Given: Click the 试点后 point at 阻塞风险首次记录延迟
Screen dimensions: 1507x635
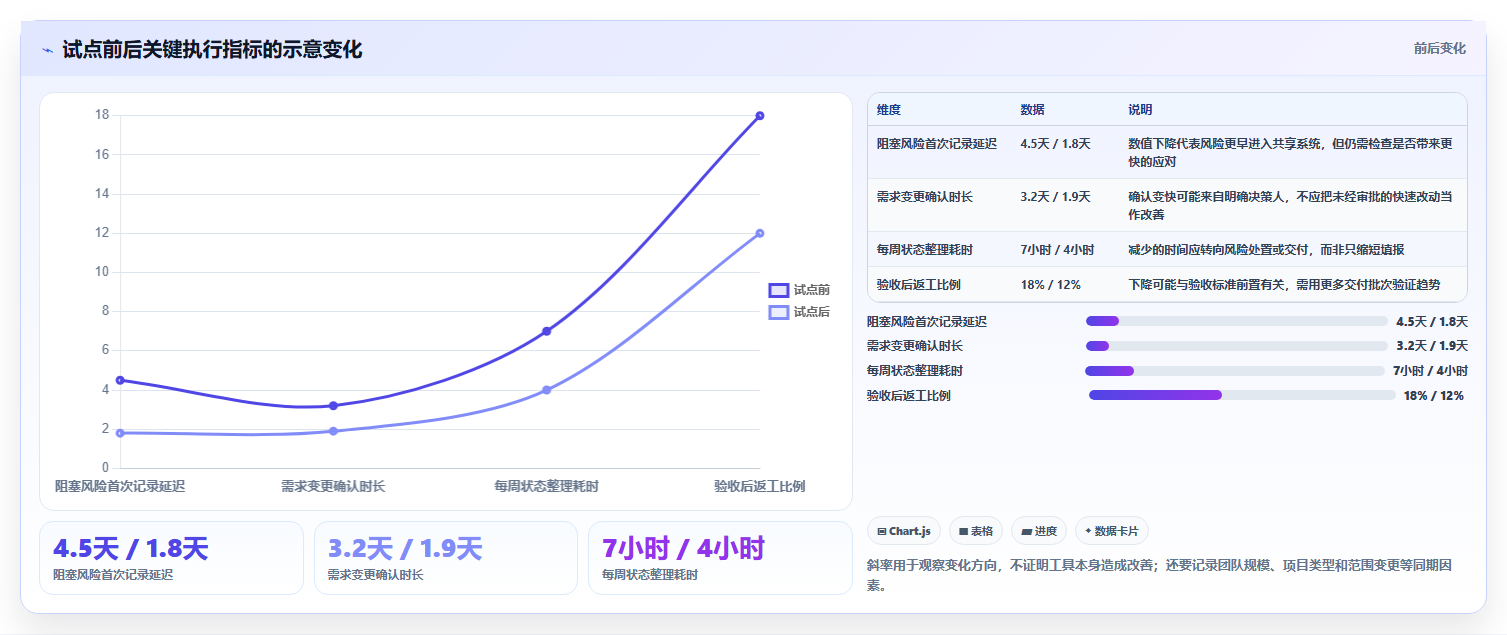Looking at the screenshot, I should pos(120,433).
